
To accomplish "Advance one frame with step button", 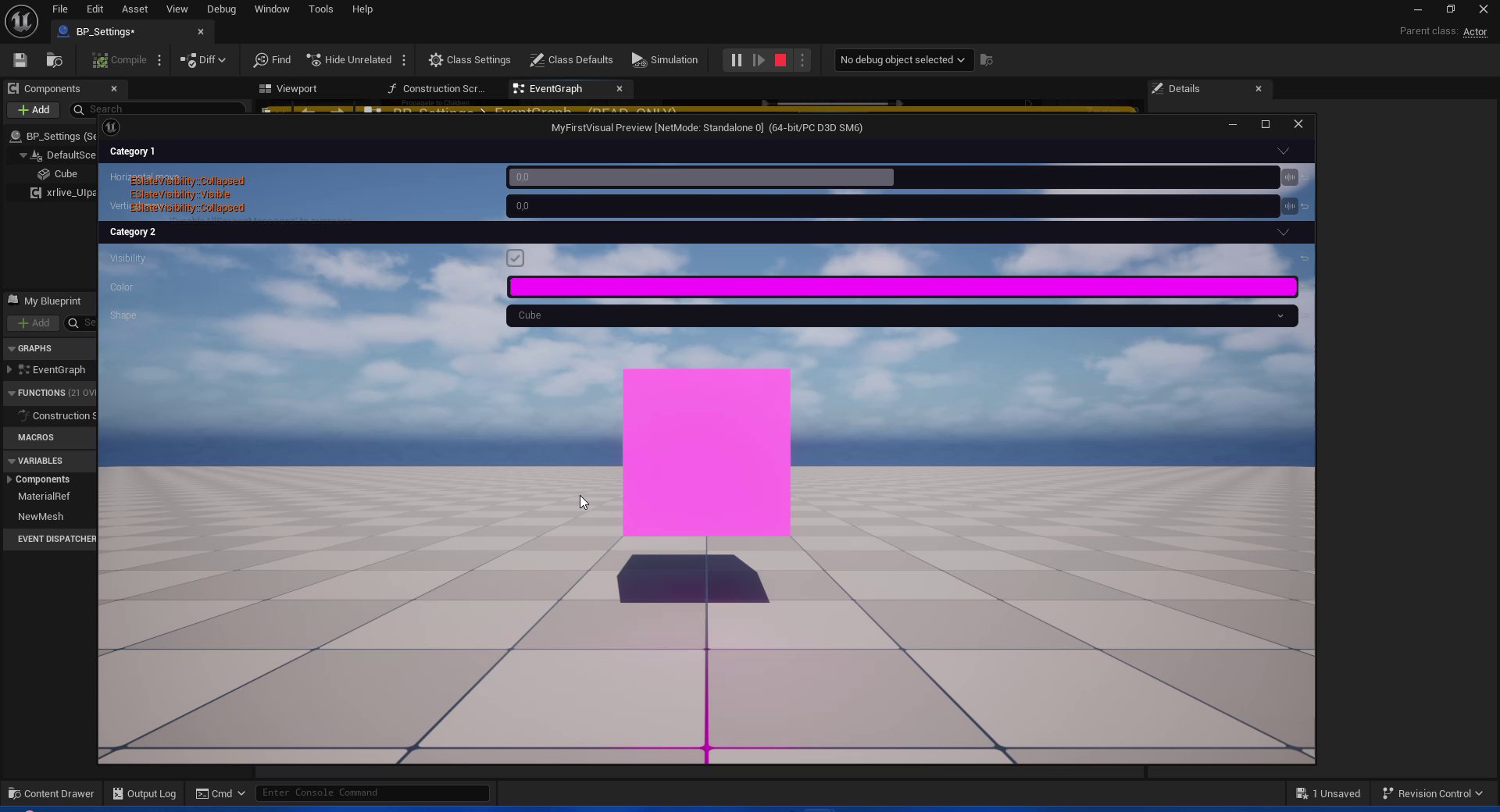I will point(759,60).
